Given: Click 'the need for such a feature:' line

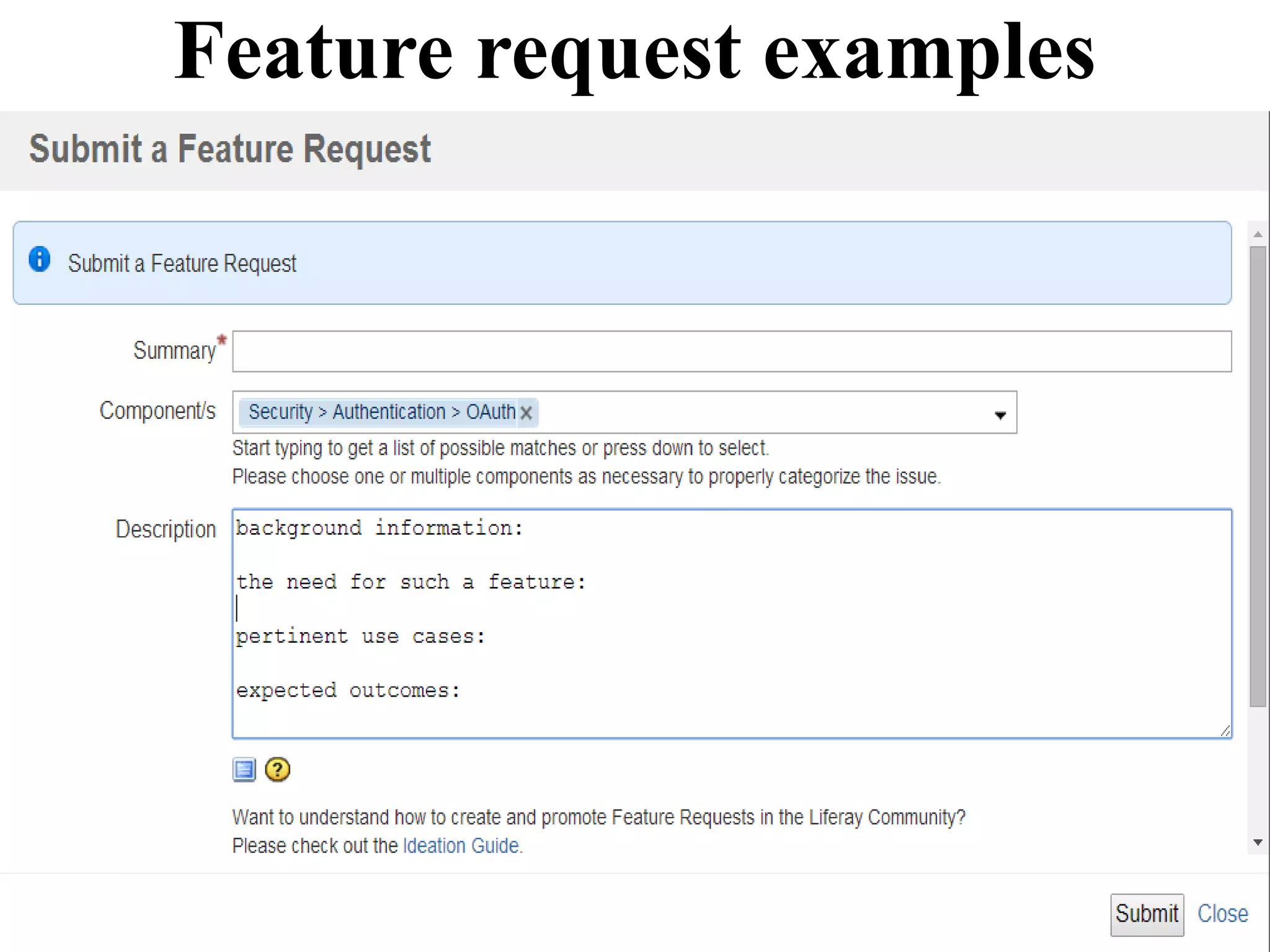Looking at the screenshot, I should [411, 582].
